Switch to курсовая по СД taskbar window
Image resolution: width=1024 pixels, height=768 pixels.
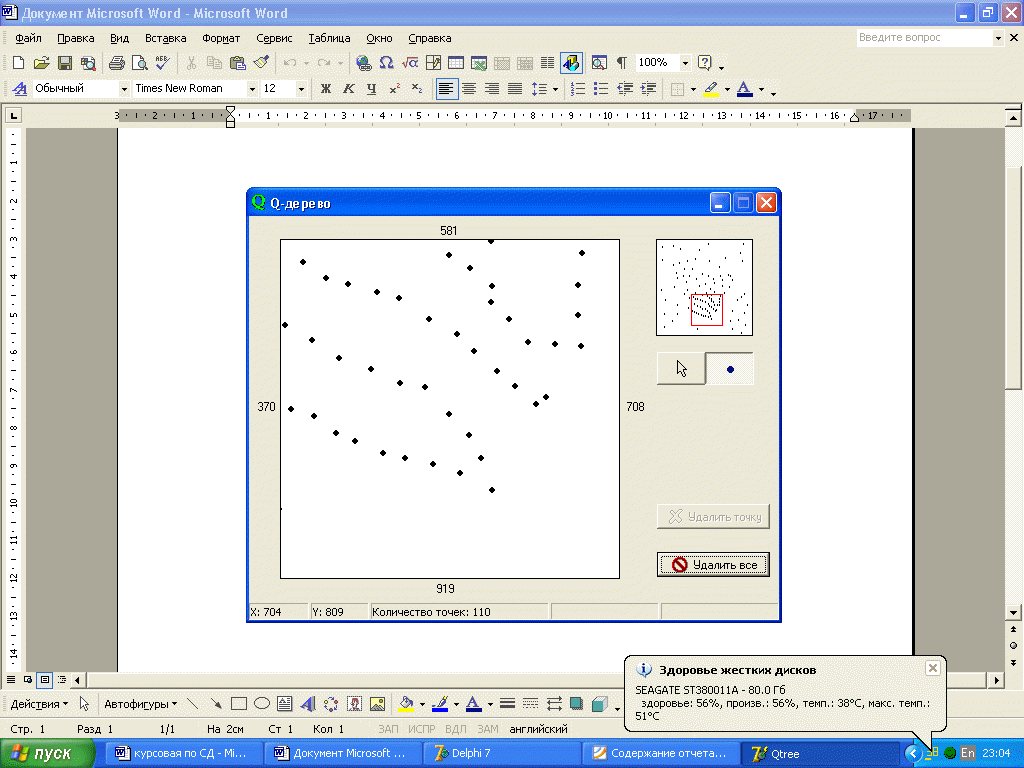(183, 753)
